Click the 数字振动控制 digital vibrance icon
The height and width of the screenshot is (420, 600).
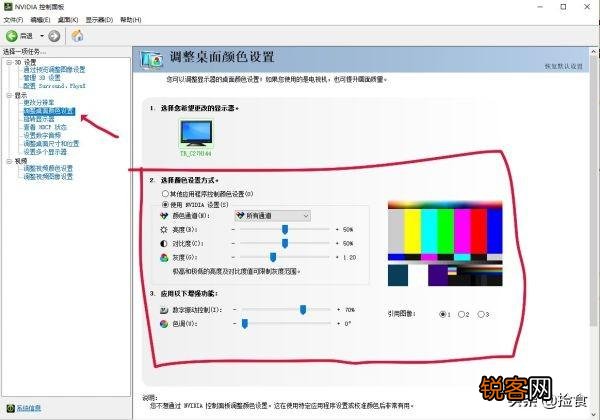[x=164, y=310]
